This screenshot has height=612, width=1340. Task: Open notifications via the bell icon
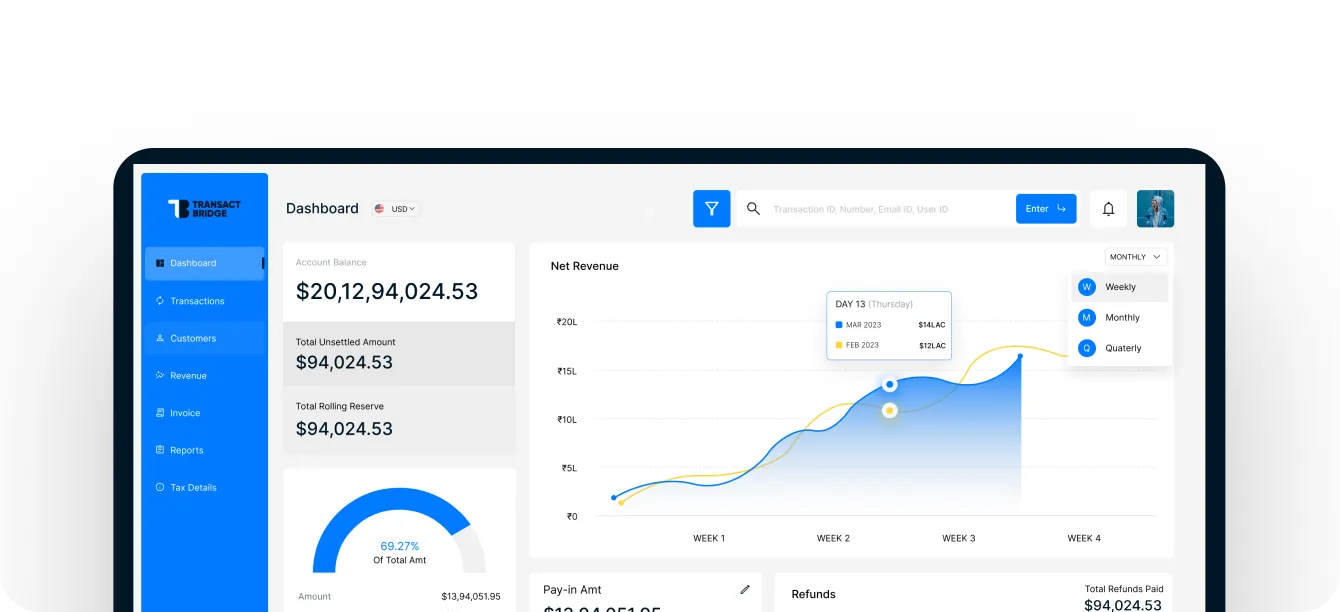(1108, 208)
